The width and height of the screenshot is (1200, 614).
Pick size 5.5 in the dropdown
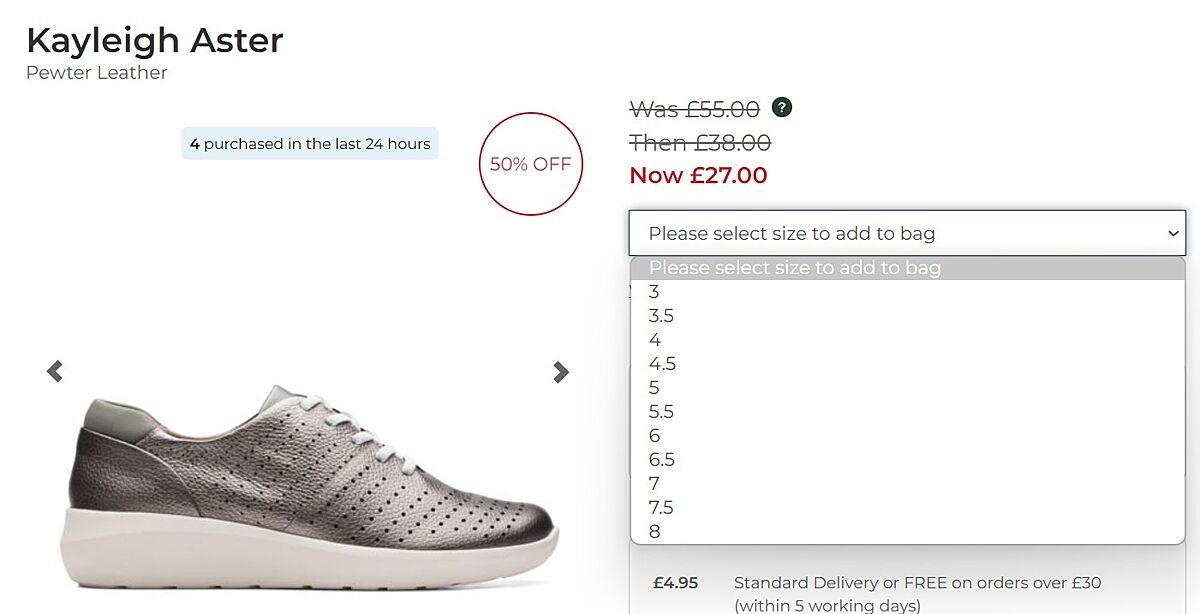pos(661,412)
